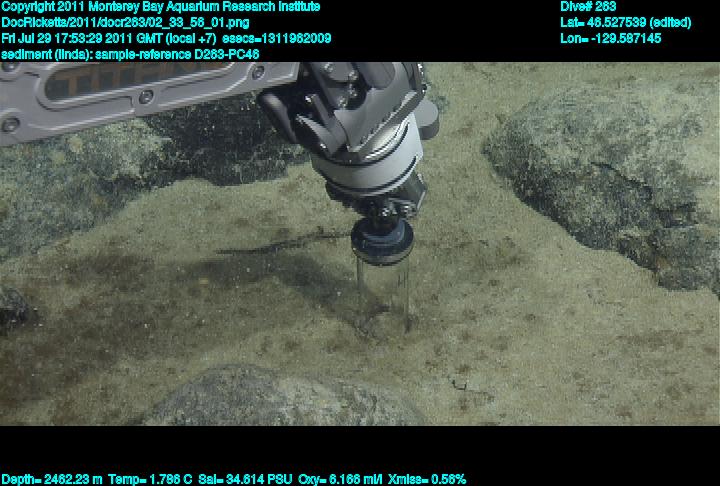Select the Lat= latitude readout
The height and width of the screenshot is (486, 720).
click(x=625, y=22)
